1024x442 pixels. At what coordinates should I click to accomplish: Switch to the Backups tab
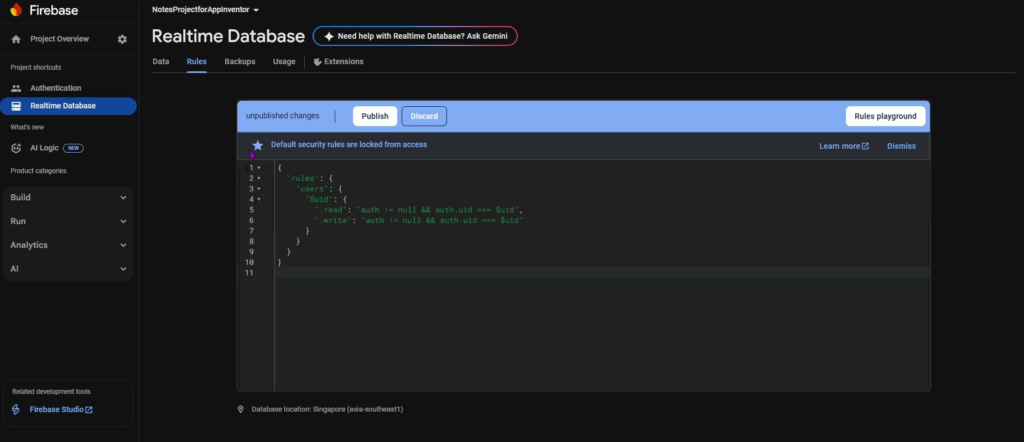pos(239,61)
